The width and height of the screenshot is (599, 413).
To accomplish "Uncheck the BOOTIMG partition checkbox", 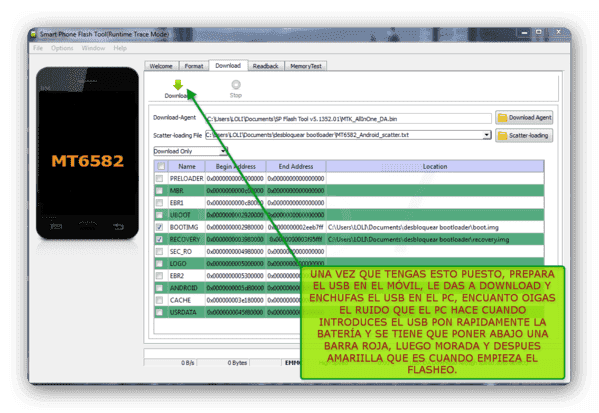I will 160,227.
